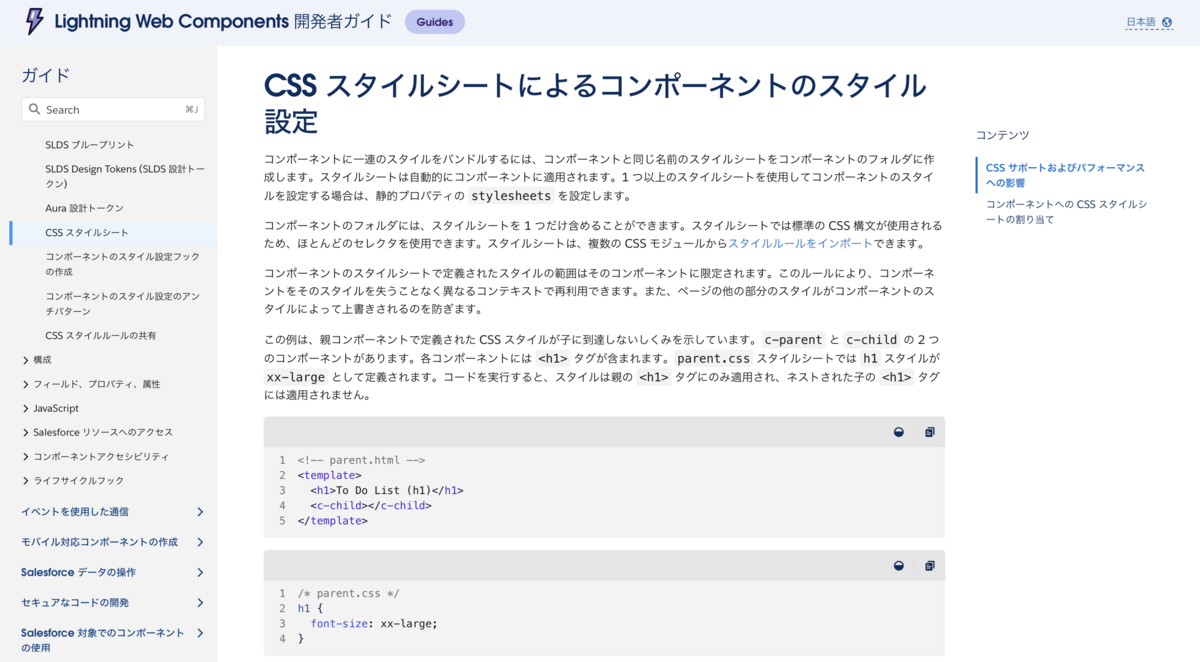Expand Salesforce リソースへのアクセス section
Viewport: 1200px width, 662px height.
point(26,432)
